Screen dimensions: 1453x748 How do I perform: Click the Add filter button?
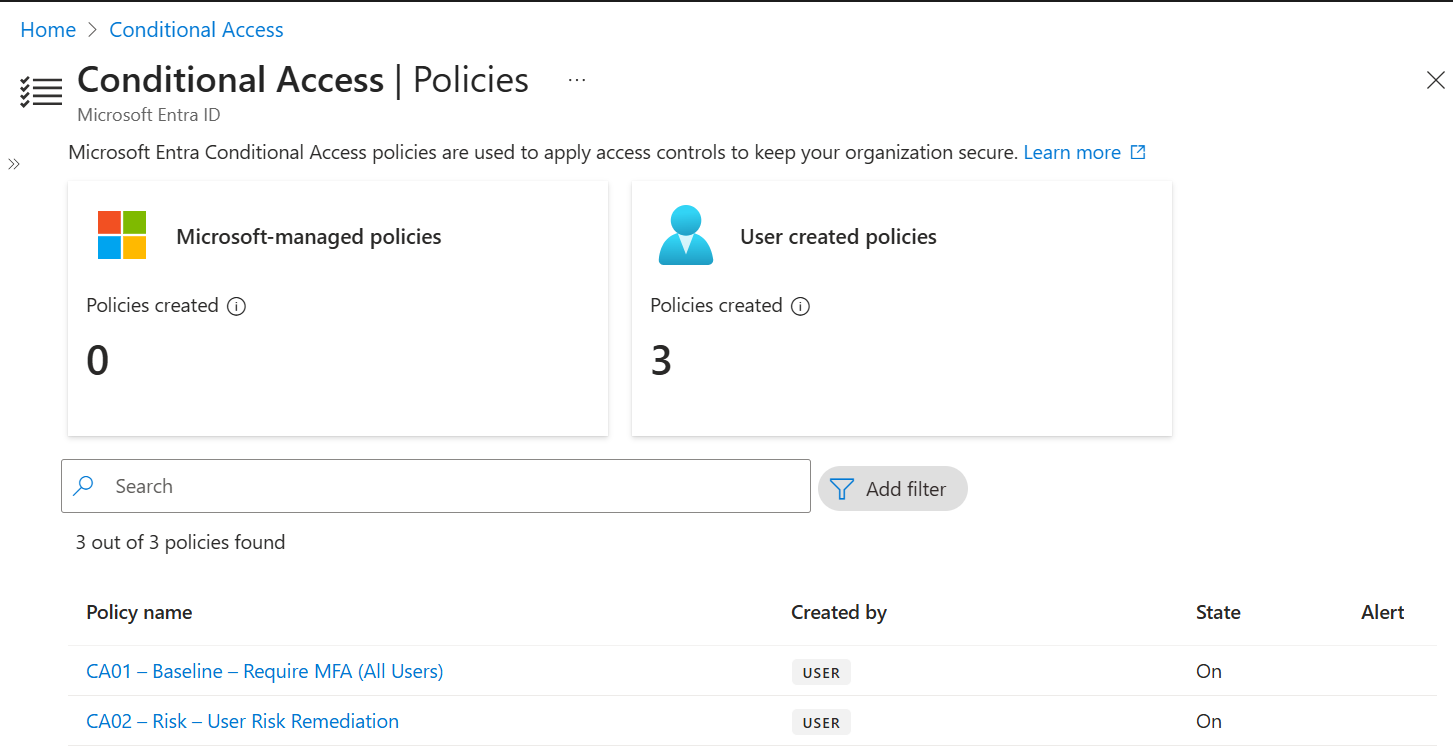click(893, 489)
